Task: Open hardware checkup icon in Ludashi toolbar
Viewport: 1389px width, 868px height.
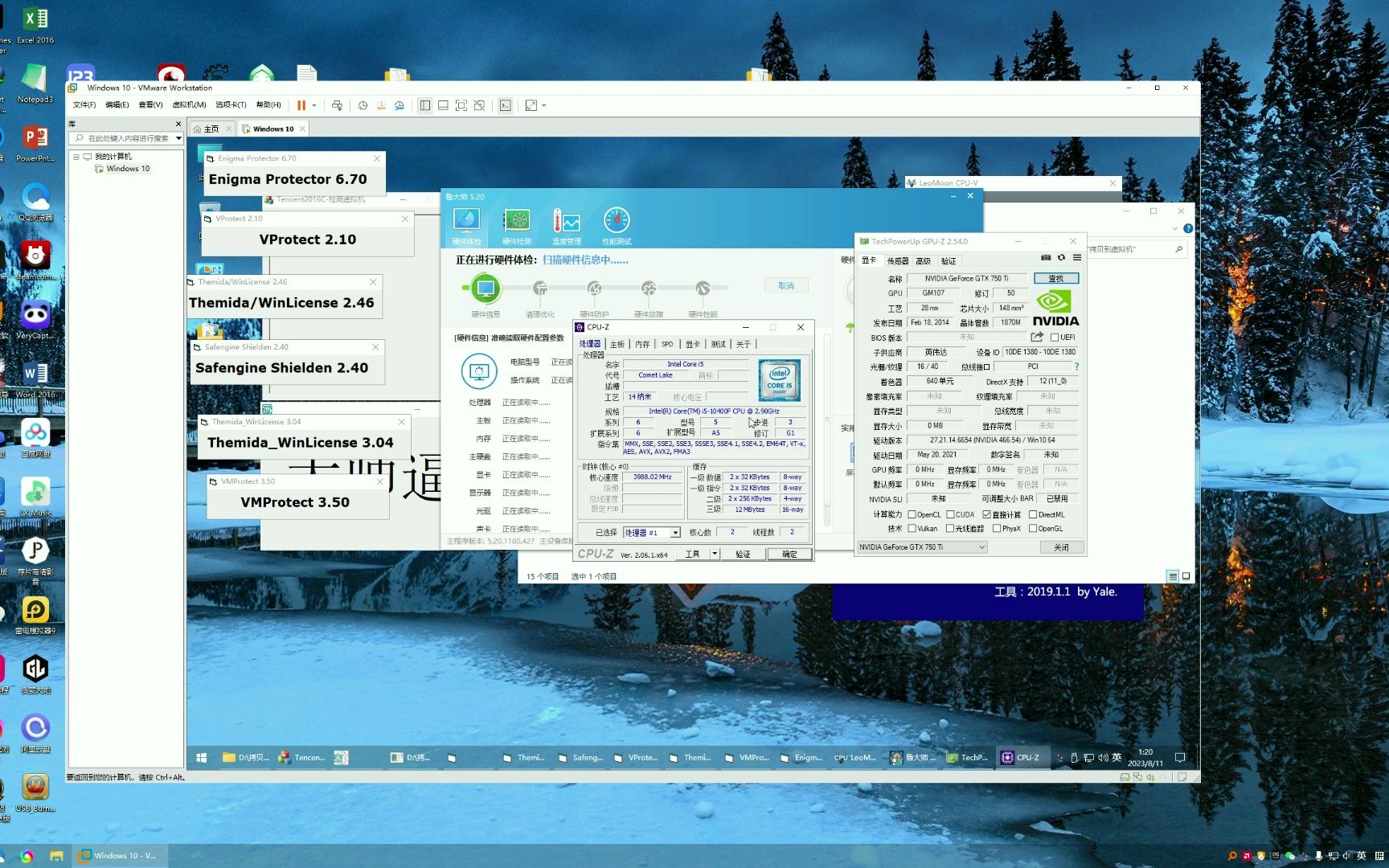Action: (x=466, y=226)
